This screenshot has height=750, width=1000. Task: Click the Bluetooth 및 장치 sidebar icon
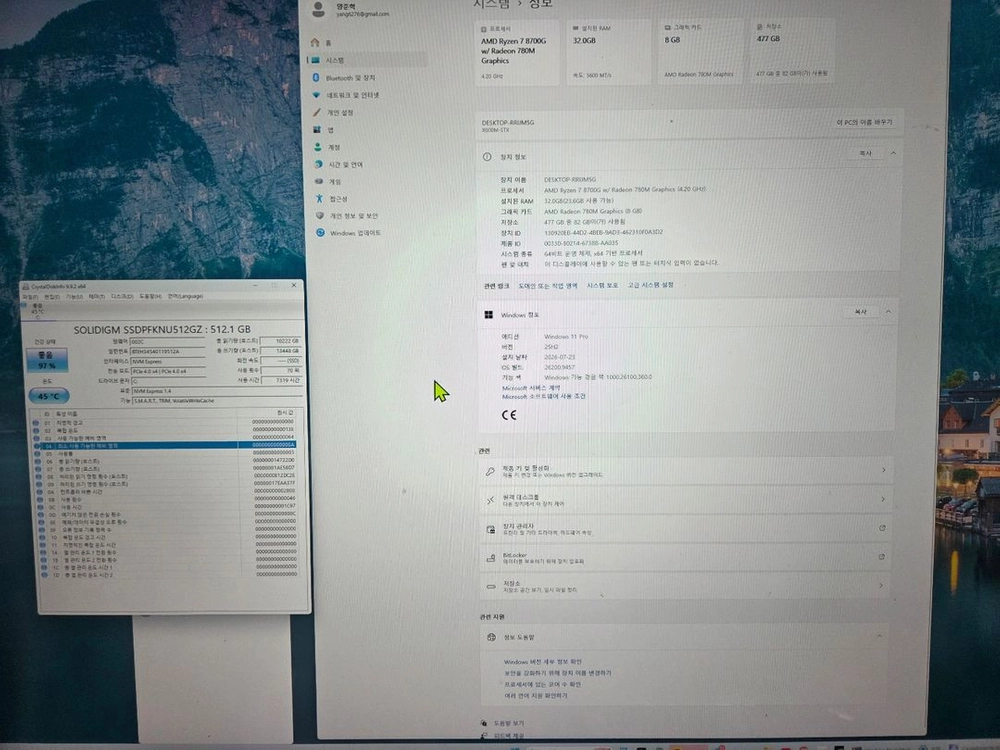click(316, 77)
